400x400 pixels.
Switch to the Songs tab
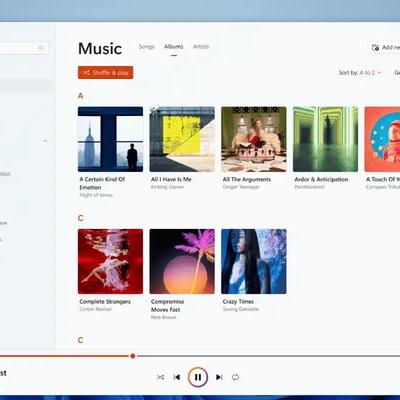point(146,47)
